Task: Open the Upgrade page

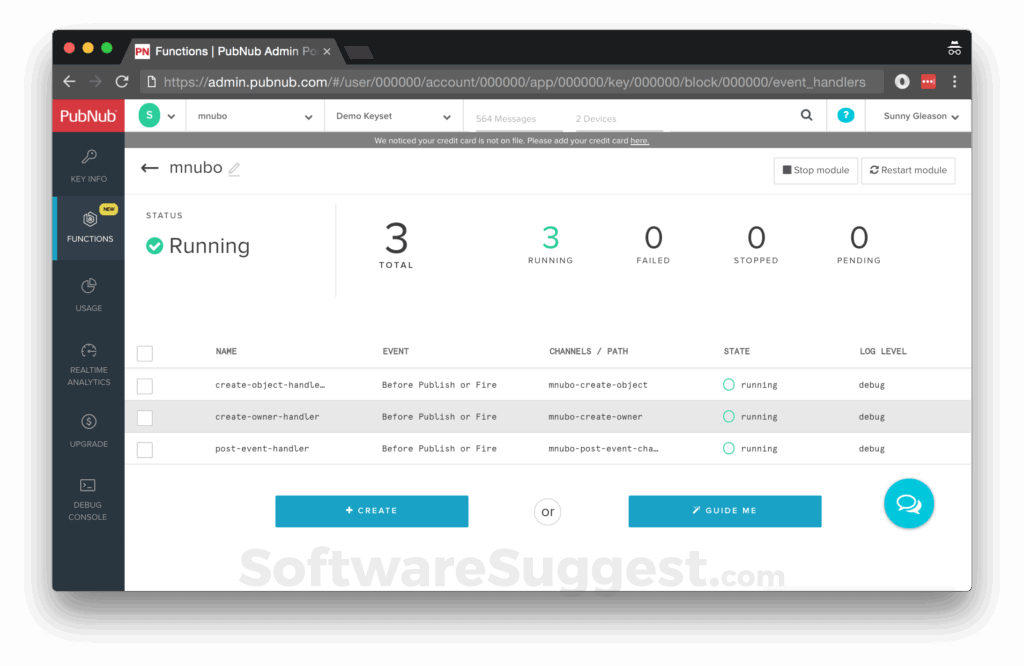Action: coord(88,432)
